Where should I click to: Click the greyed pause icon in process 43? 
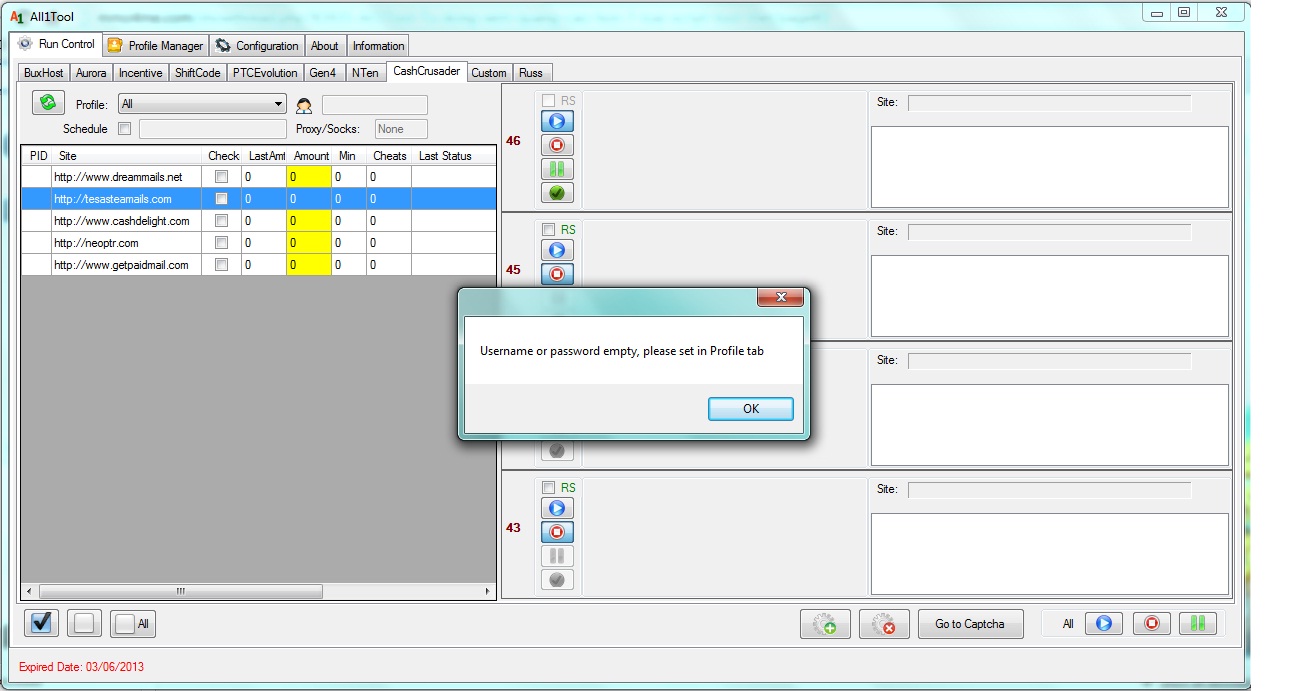point(557,556)
